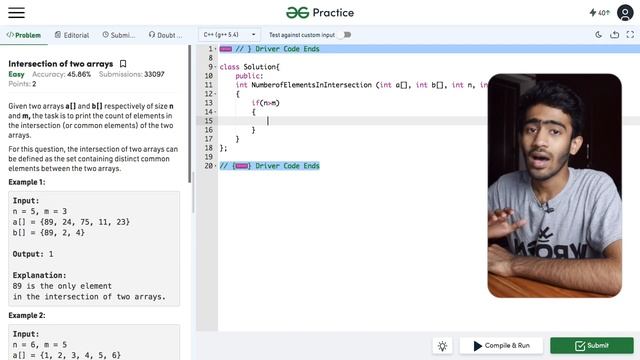The width and height of the screenshot is (640, 360).
Task: Bookmark the Intersection of two arrays problem
Action: [123, 64]
